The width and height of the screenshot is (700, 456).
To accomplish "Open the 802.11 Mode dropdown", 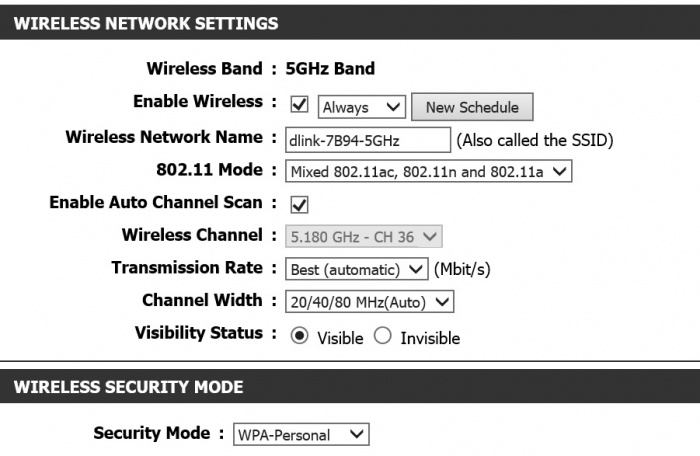I will point(429,172).
